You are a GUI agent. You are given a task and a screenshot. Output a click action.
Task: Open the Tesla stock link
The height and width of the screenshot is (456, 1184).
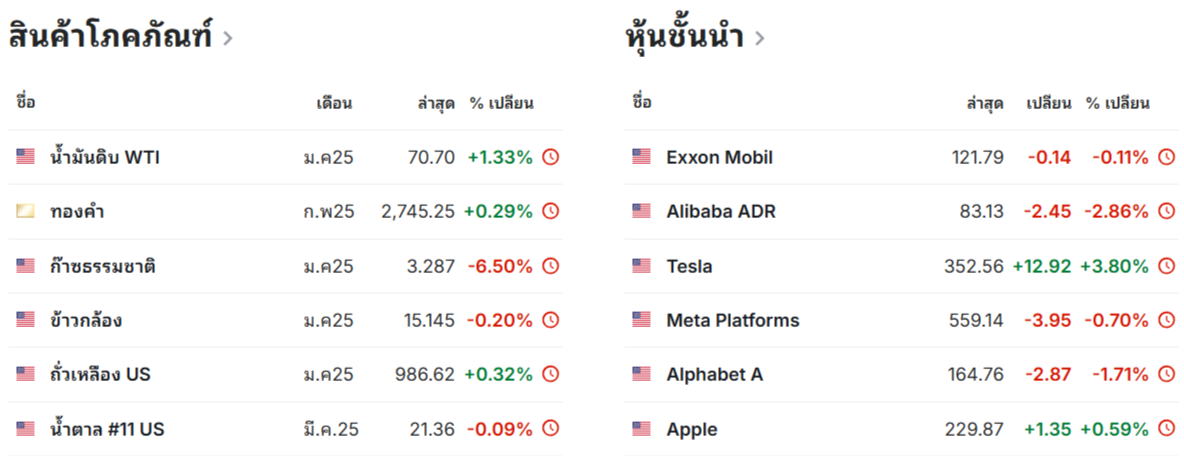pyautogui.click(x=689, y=266)
